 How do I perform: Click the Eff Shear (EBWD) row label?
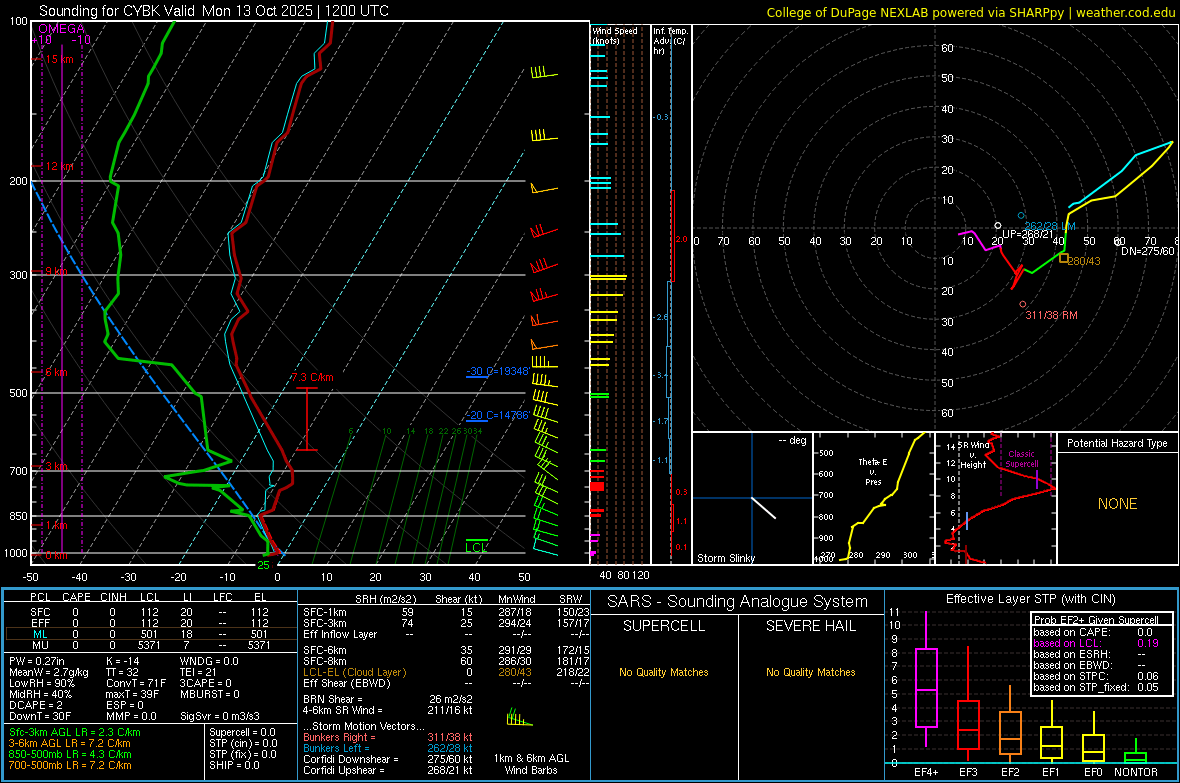(x=347, y=683)
